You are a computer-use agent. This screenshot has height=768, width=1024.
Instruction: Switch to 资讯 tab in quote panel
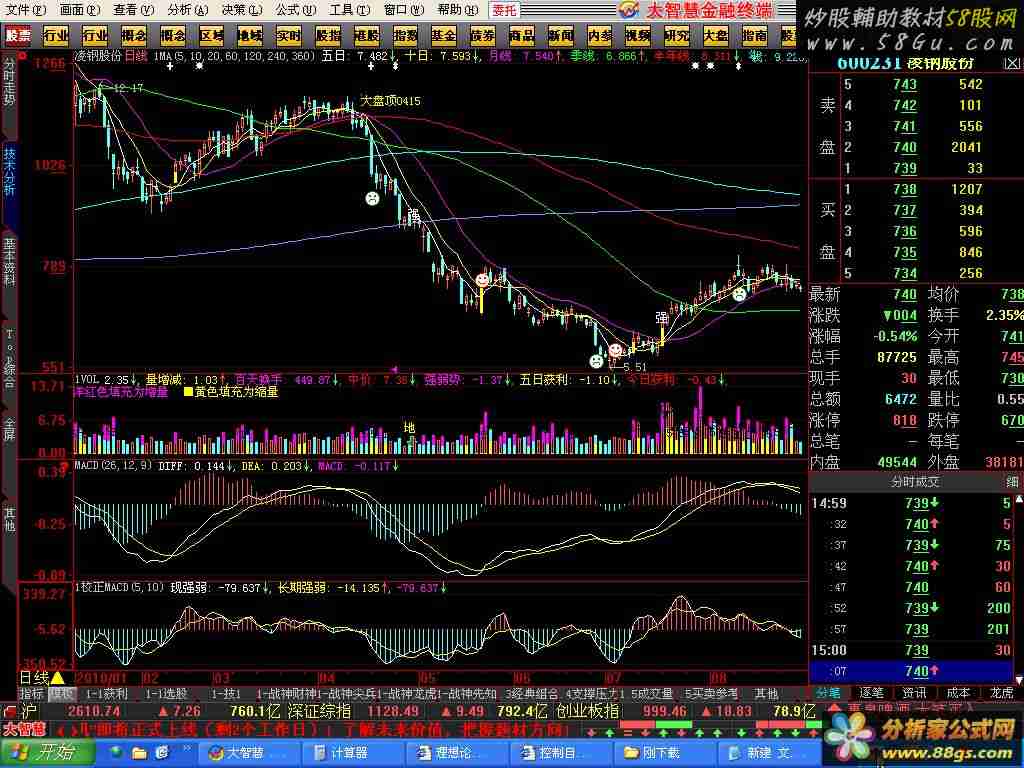point(914,693)
